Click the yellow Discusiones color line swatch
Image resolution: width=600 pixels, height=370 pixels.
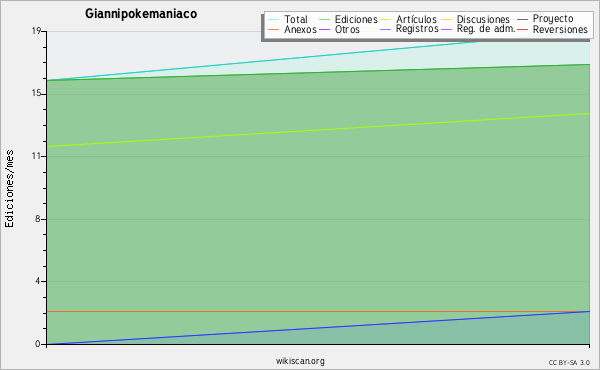click(x=447, y=19)
